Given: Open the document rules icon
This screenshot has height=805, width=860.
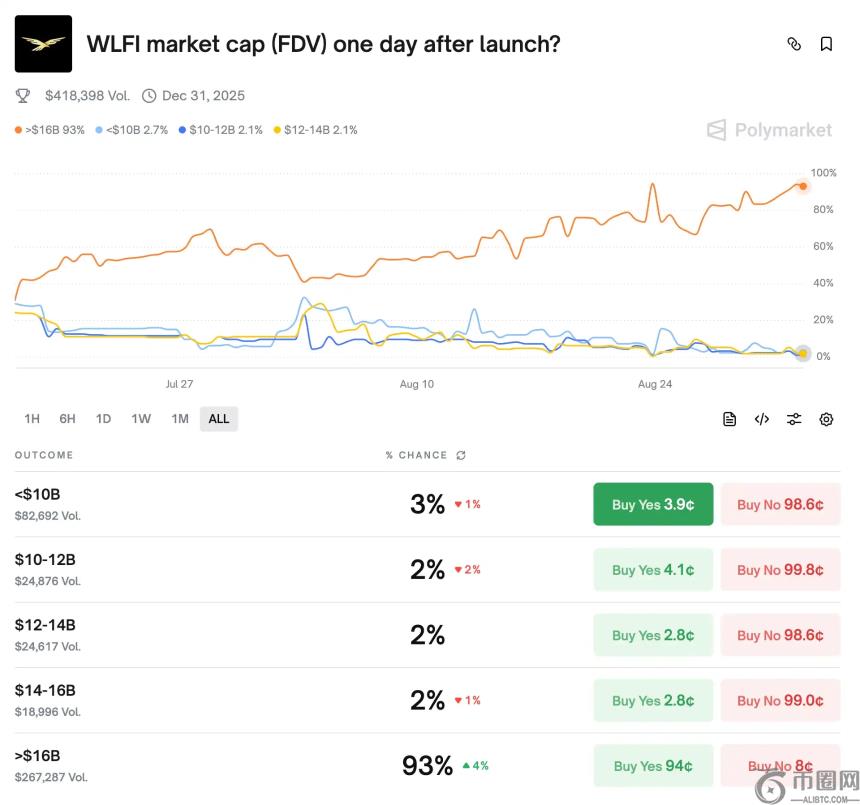Looking at the screenshot, I should 730,419.
